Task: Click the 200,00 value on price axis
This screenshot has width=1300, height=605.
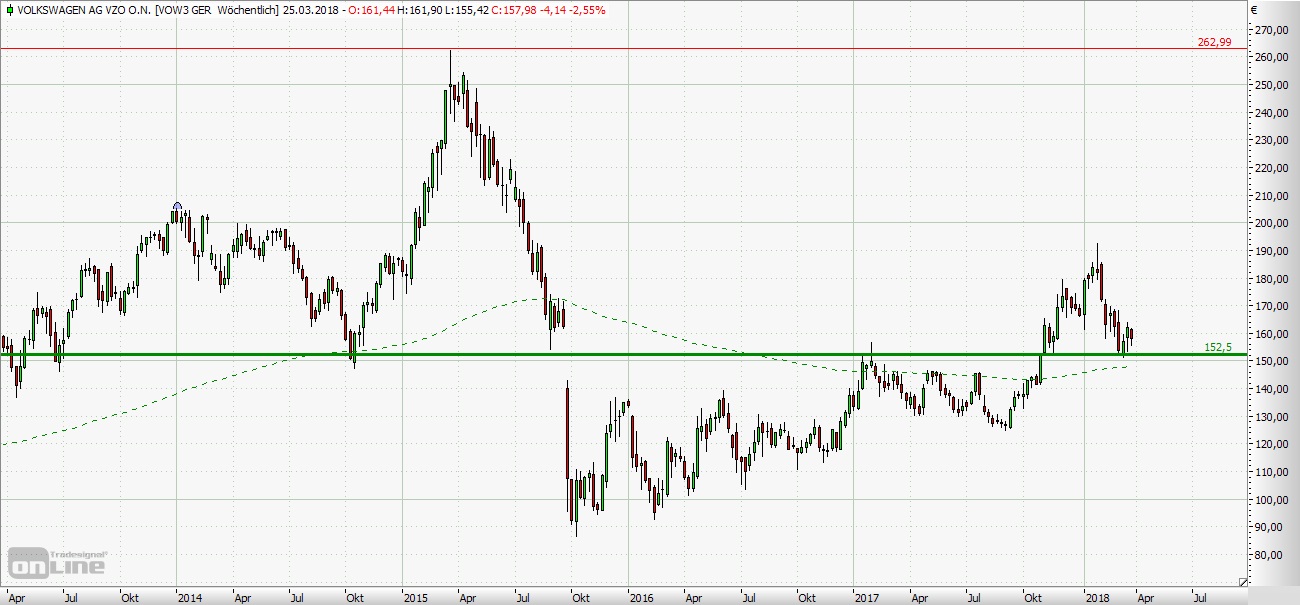Action: pos(1271,223)
